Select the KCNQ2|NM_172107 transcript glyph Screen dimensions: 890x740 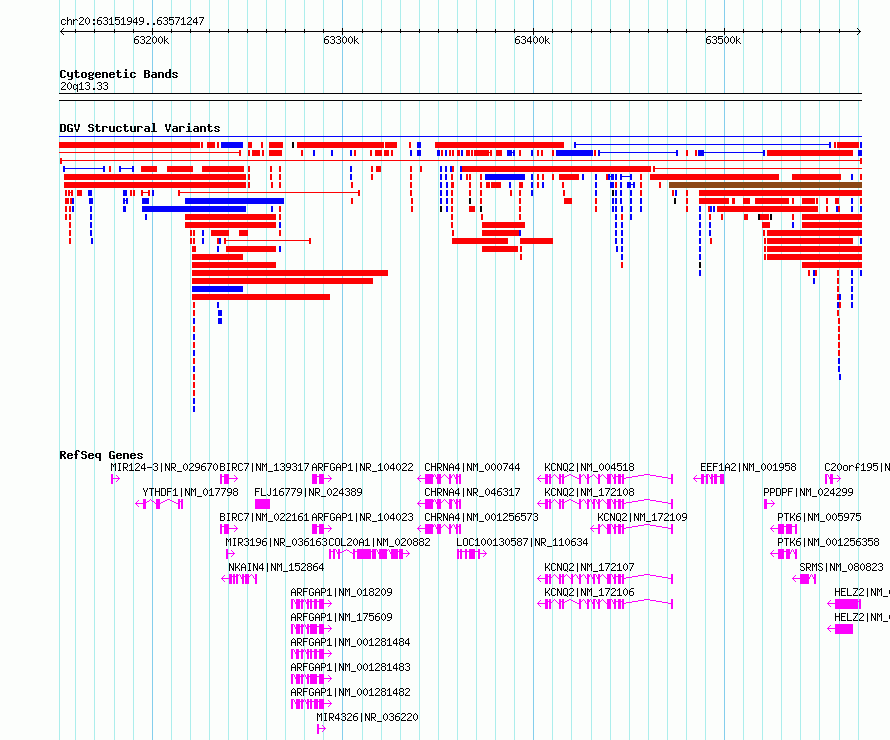[x=605, y=579]
